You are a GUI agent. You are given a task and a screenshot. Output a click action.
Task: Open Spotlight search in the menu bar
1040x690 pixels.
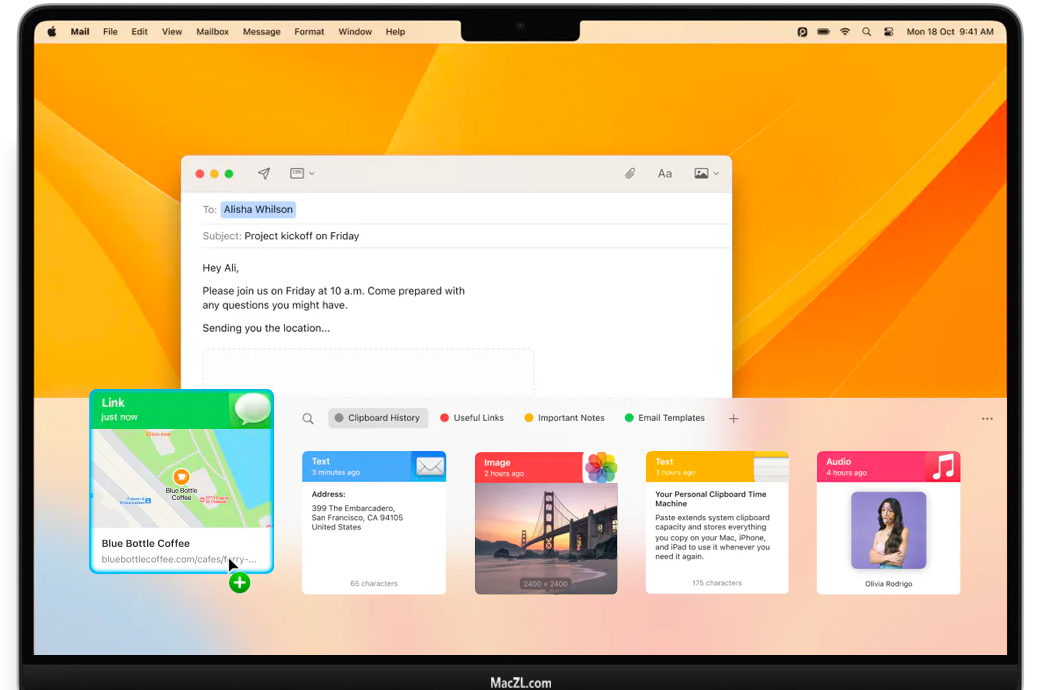[x=866, y=31]
